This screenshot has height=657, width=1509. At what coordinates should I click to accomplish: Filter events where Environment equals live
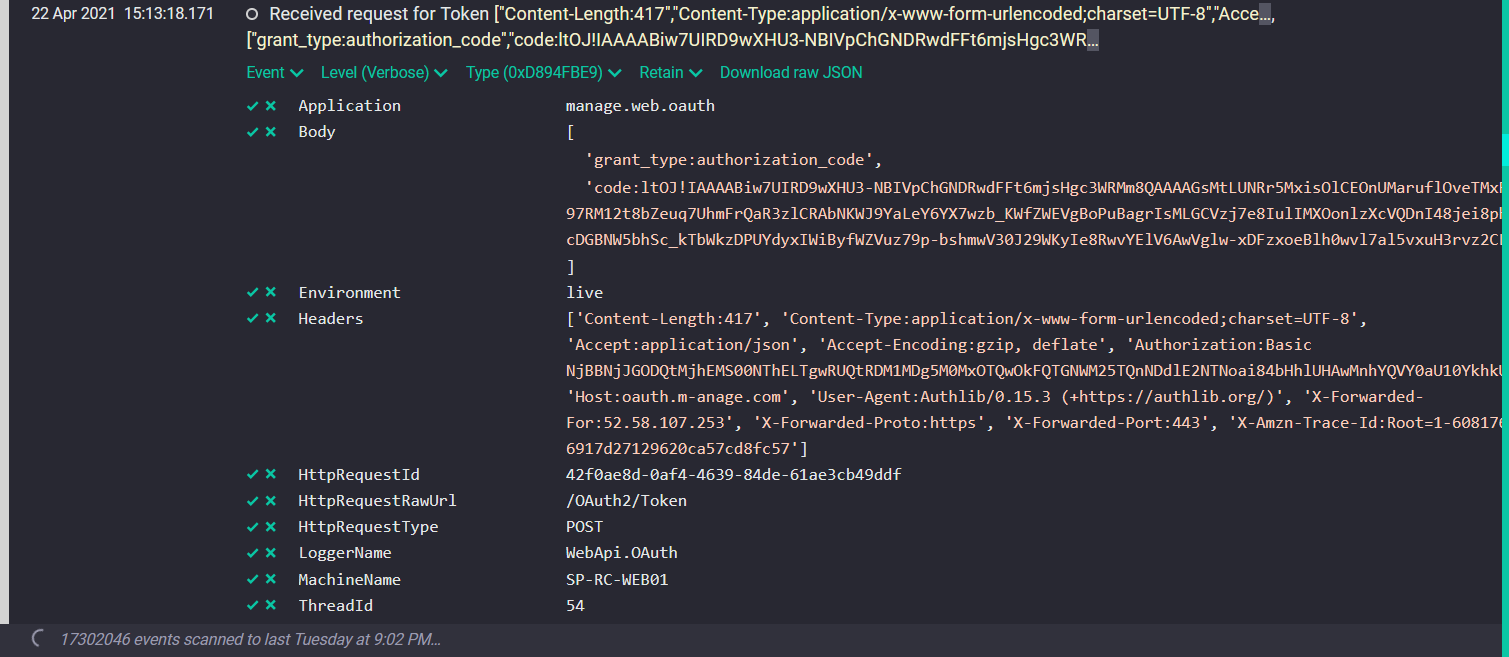(252, 292)
